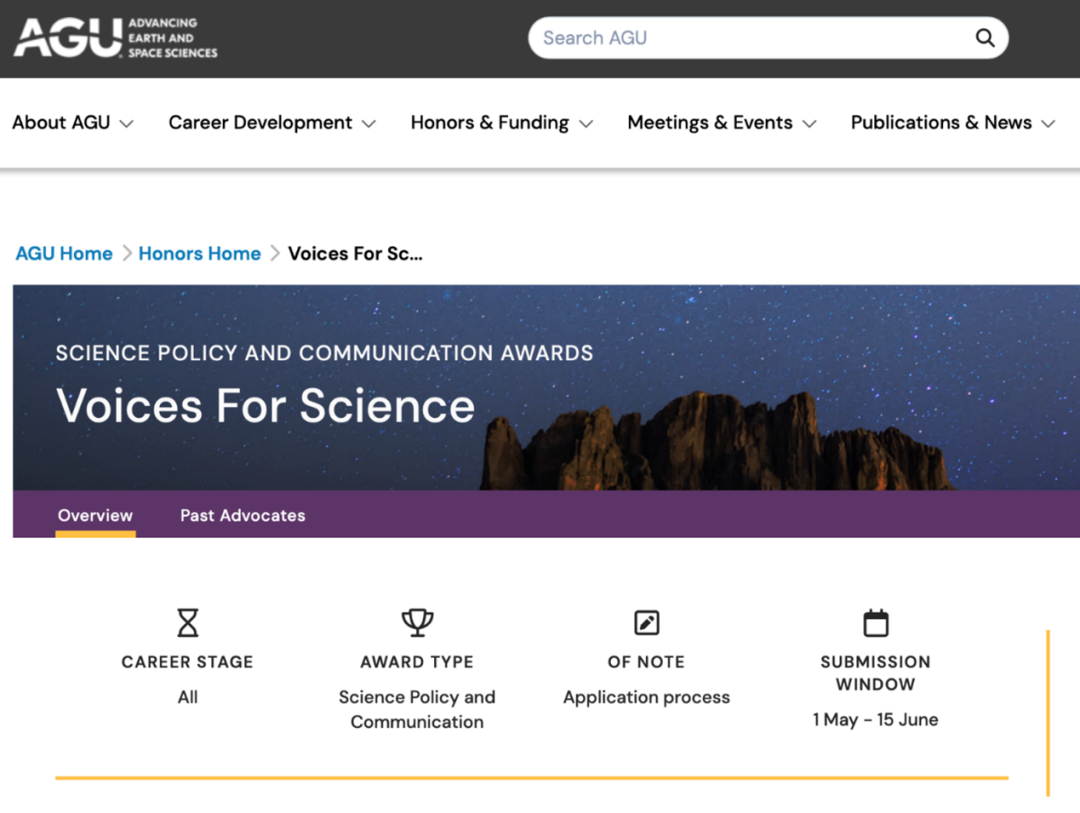The width and height of the screenshot is (1080, 813).
Task: Go to AGU Home breadcrumb link
Action: (x=64, y=254)
